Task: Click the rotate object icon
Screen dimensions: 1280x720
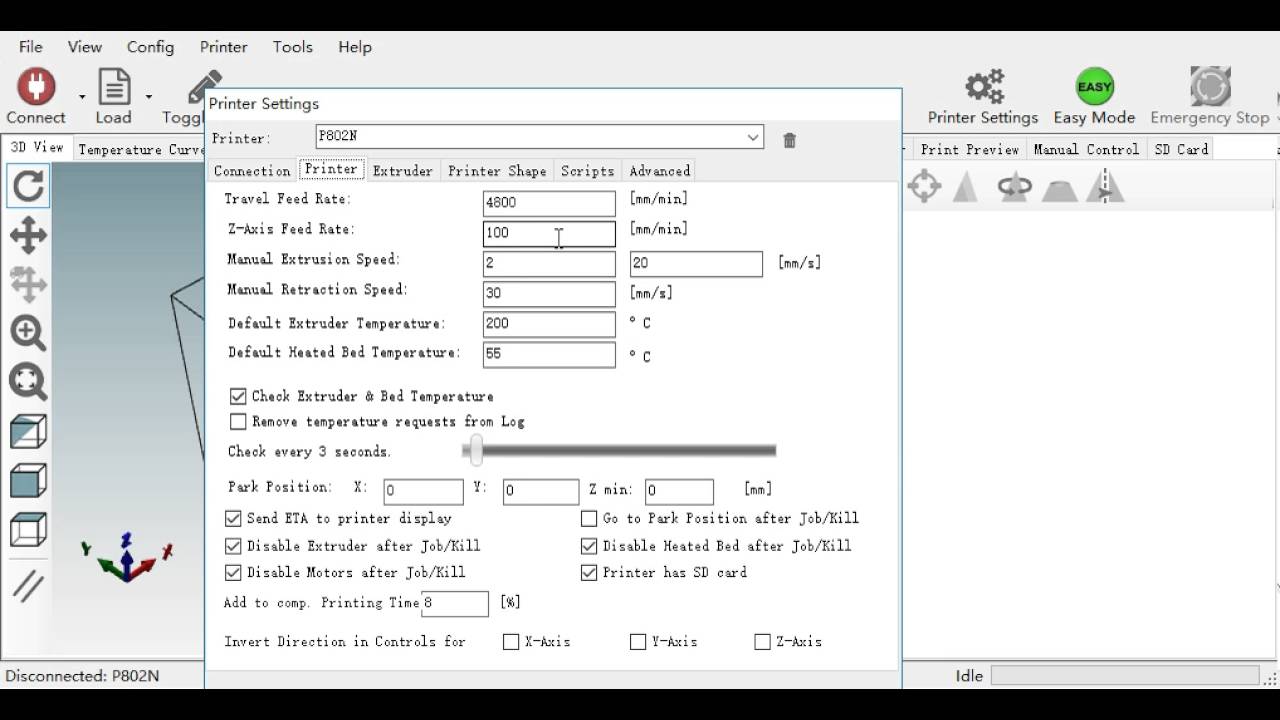Action: click(x=1014, y=186)
